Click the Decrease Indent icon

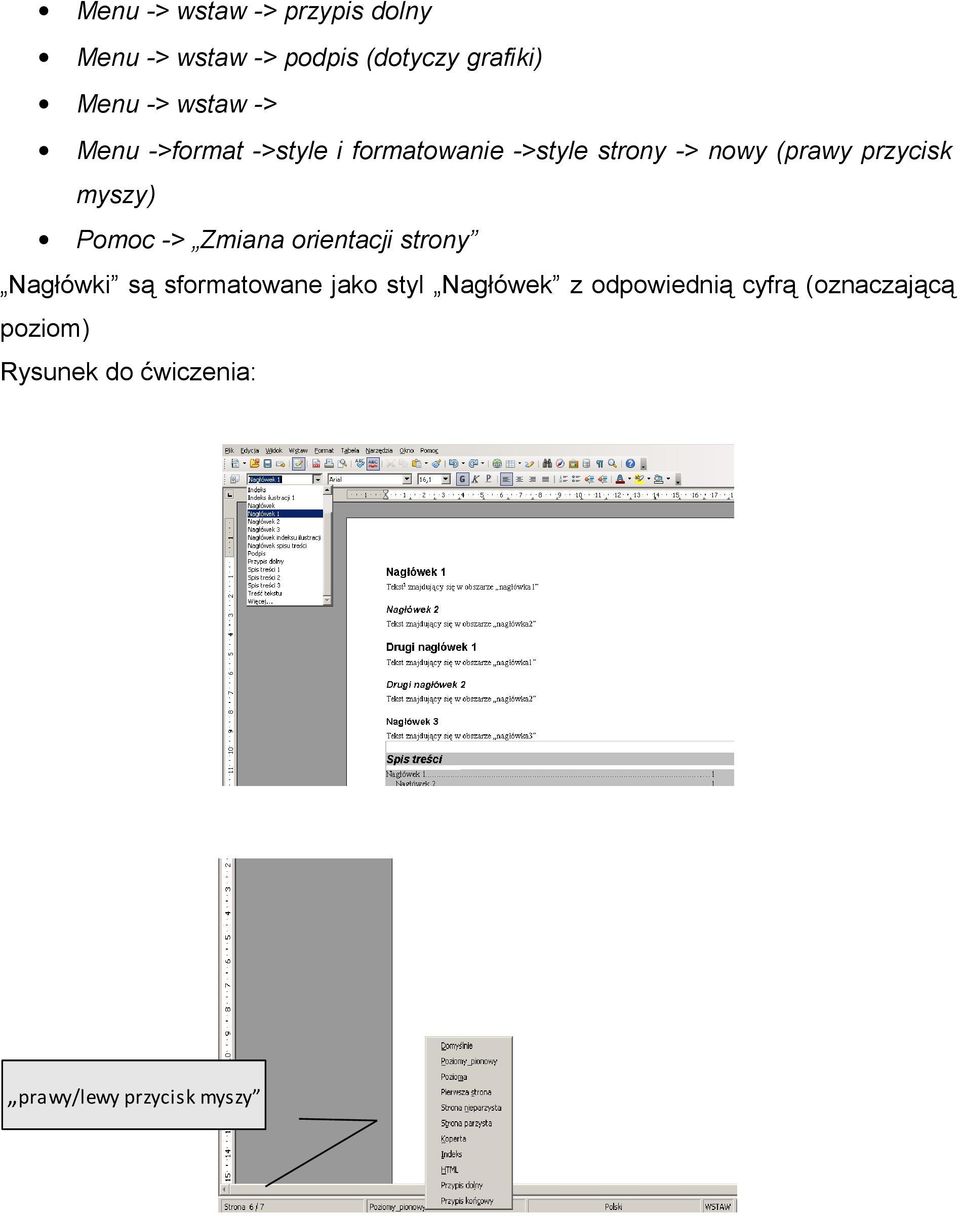(x=589, y=480)
